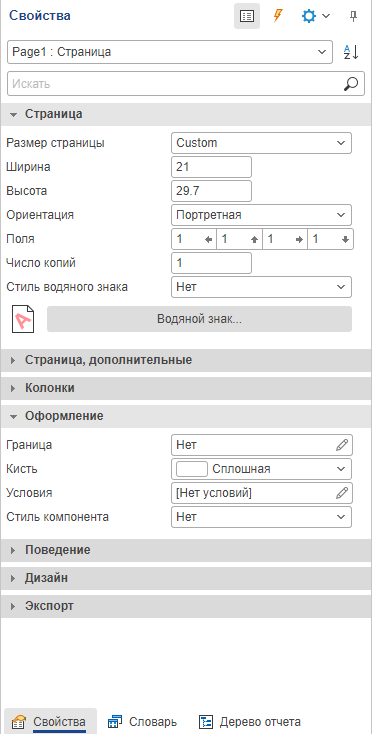
Task: Open the Стиль водяного знака dropdown
Action: tap(261, 286)
